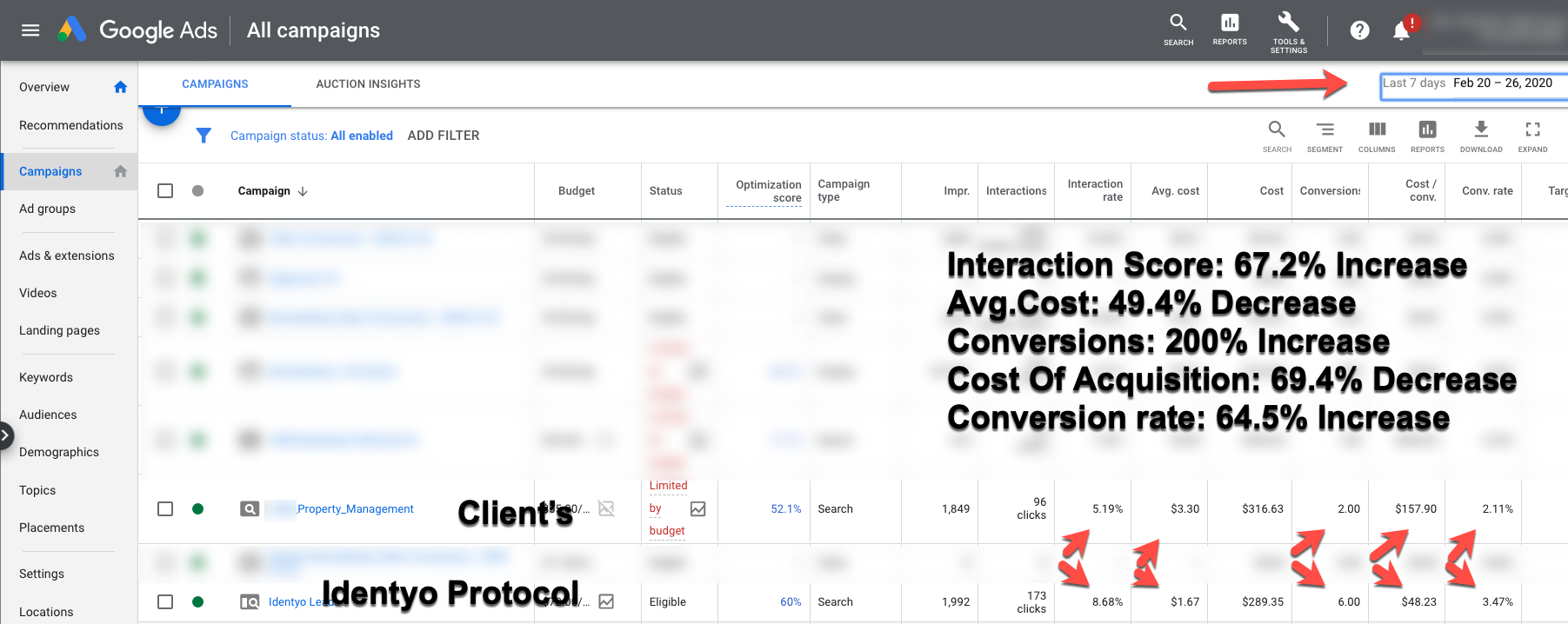Expand the collapsed side panel arrow

click(5, 435)
